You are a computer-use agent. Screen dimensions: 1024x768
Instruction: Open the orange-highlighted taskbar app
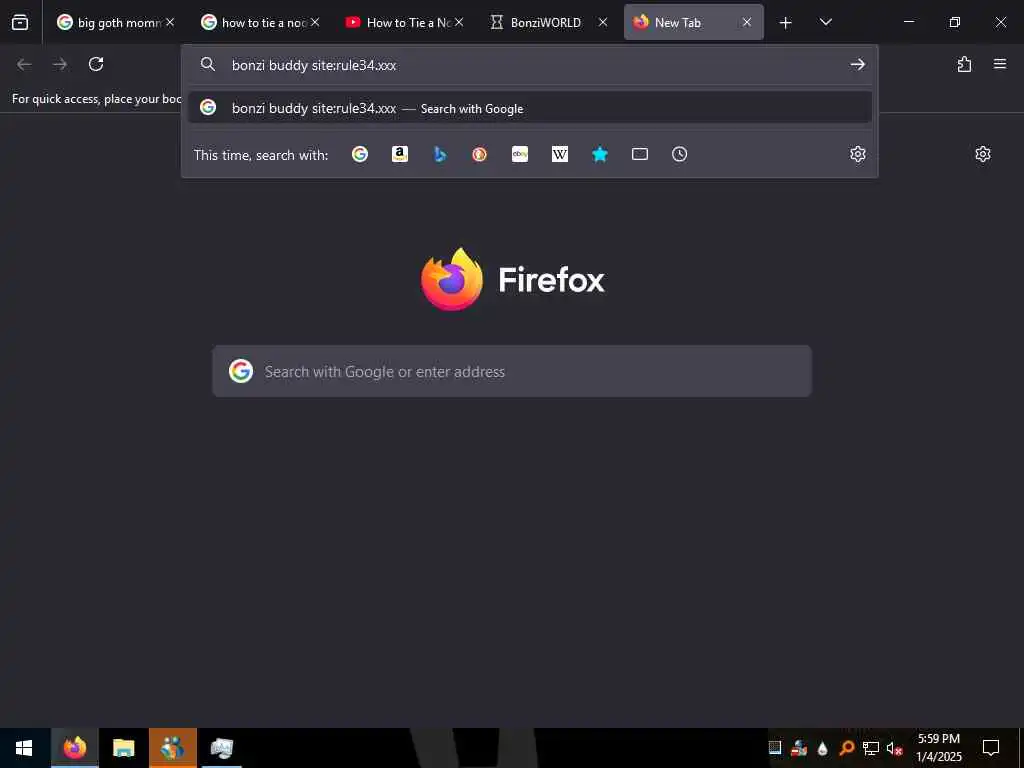coord(172,748)
